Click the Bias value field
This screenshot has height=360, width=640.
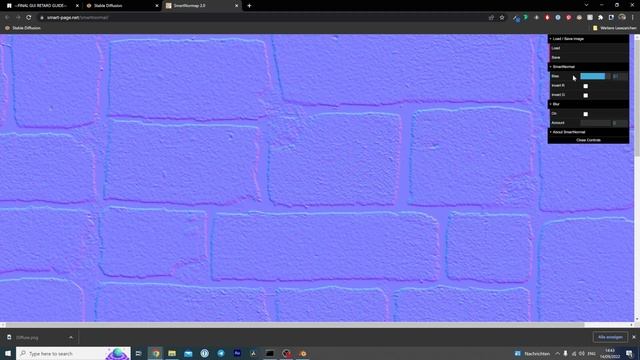[x=620, y=76]
